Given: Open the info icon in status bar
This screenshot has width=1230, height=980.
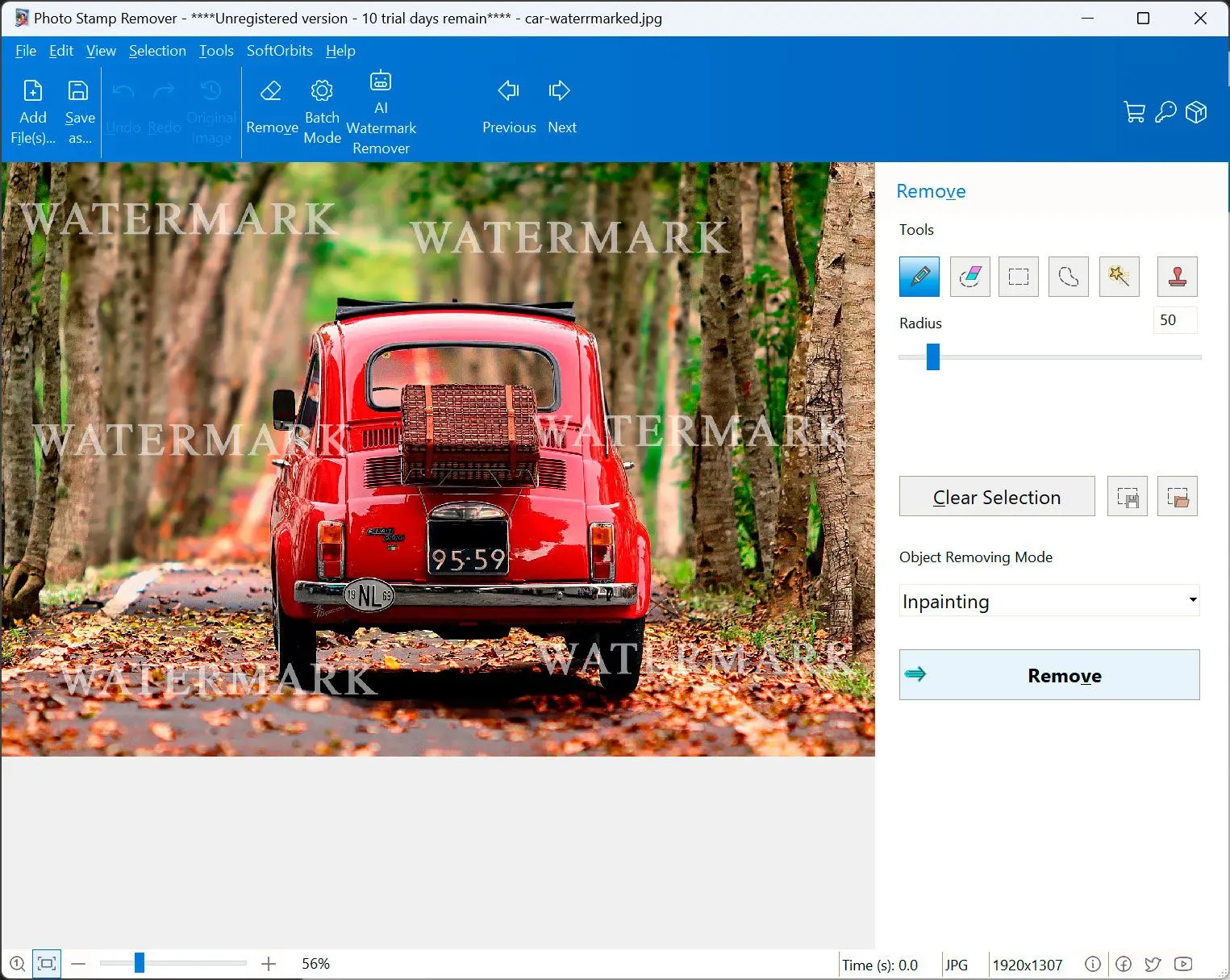Looking at the screenshot, I should pyautogui.click(x=1093, y=964).
